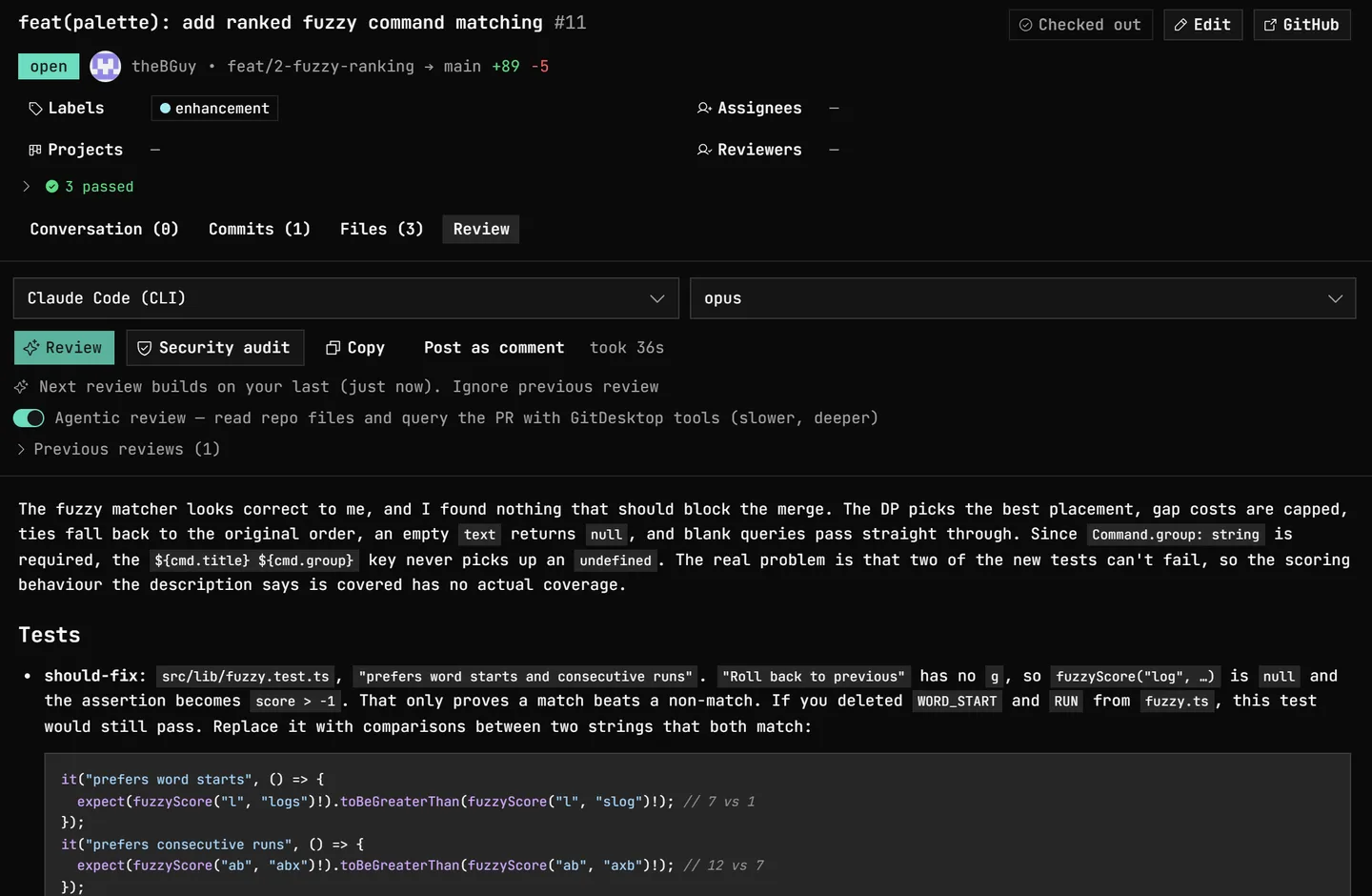
Task: Click theBGuy avatar icon
Action: (x=105, y=66)
